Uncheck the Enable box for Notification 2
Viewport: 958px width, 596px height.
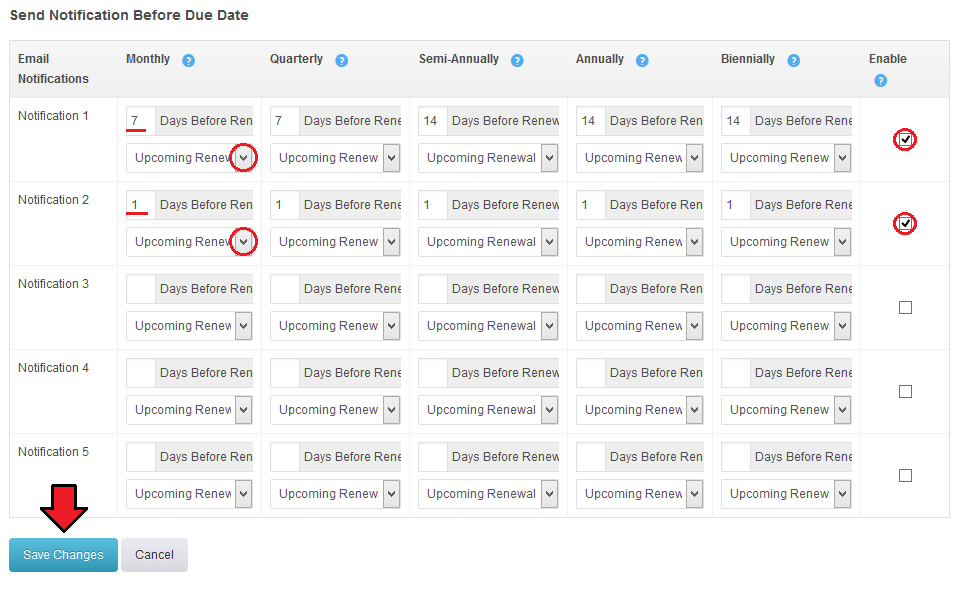point(905,223)
